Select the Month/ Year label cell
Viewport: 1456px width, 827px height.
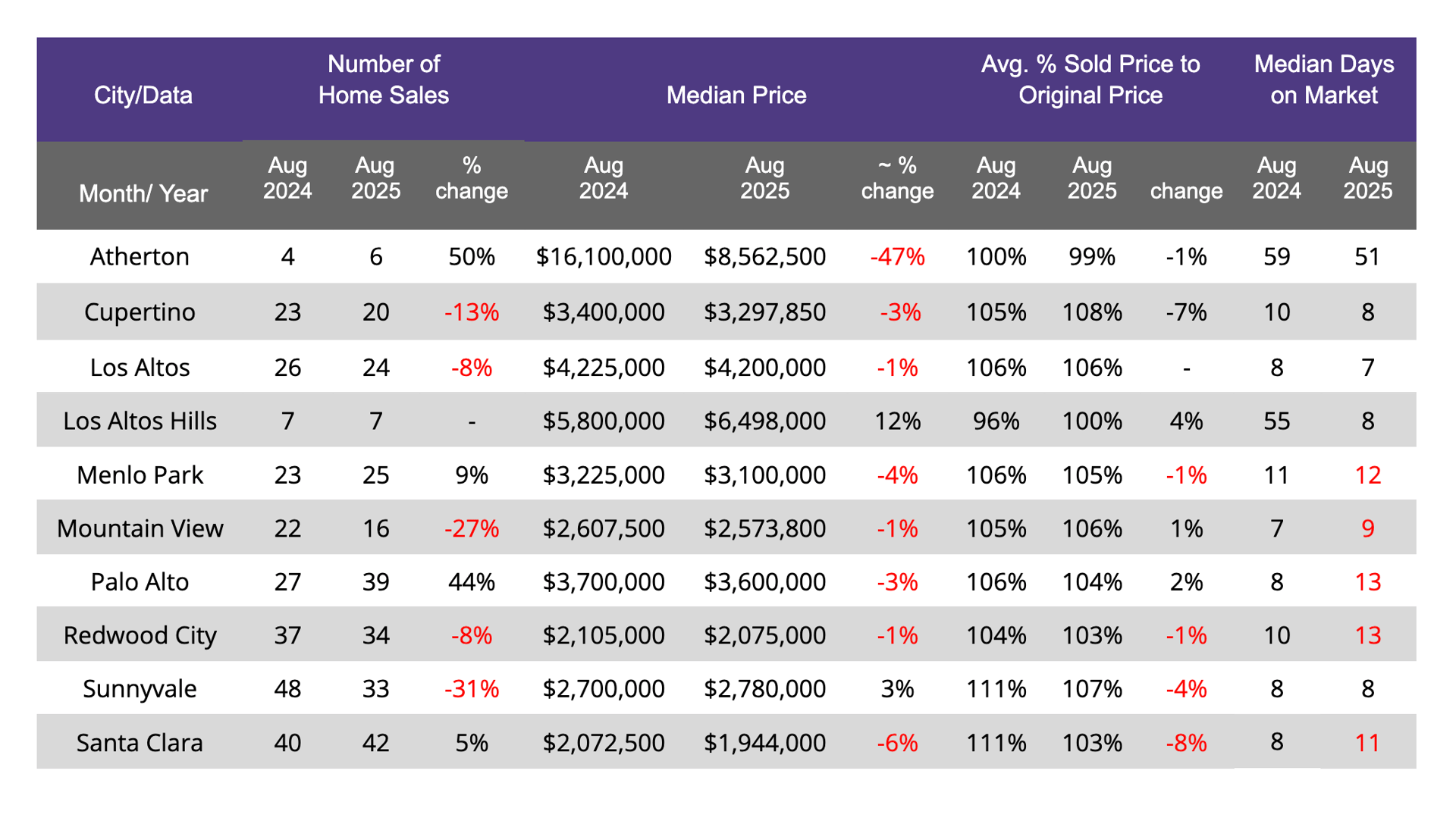click(x=143, y=193)
